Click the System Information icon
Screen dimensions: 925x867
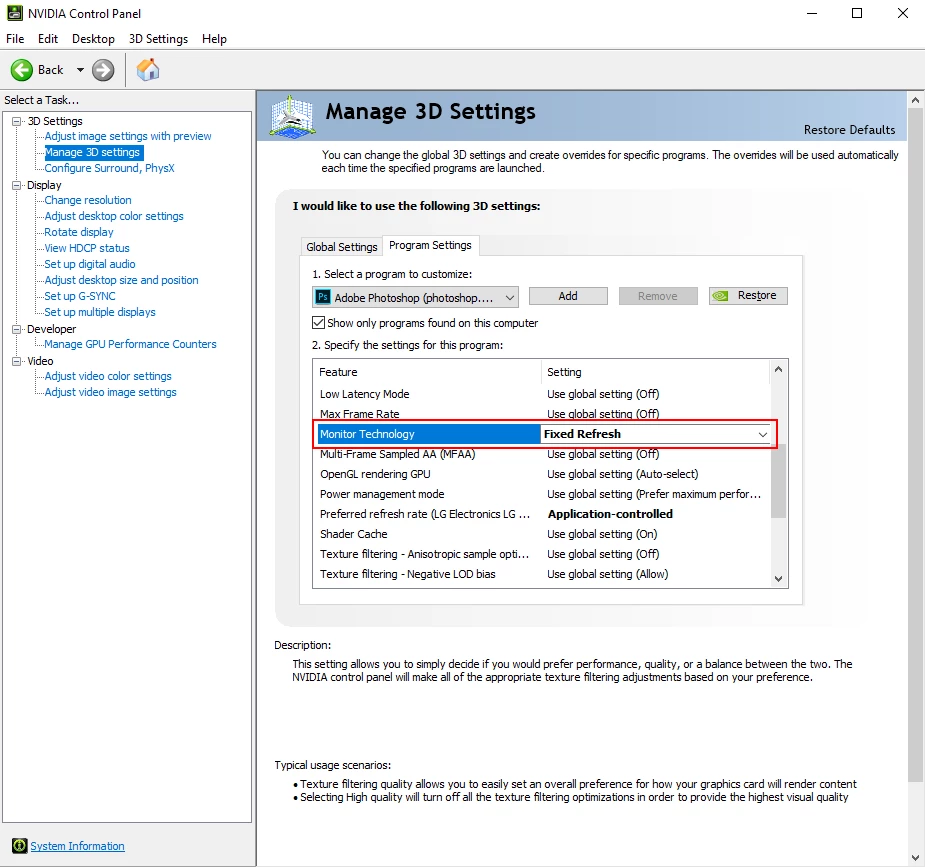pyautogui.click(x=19, y=846)
